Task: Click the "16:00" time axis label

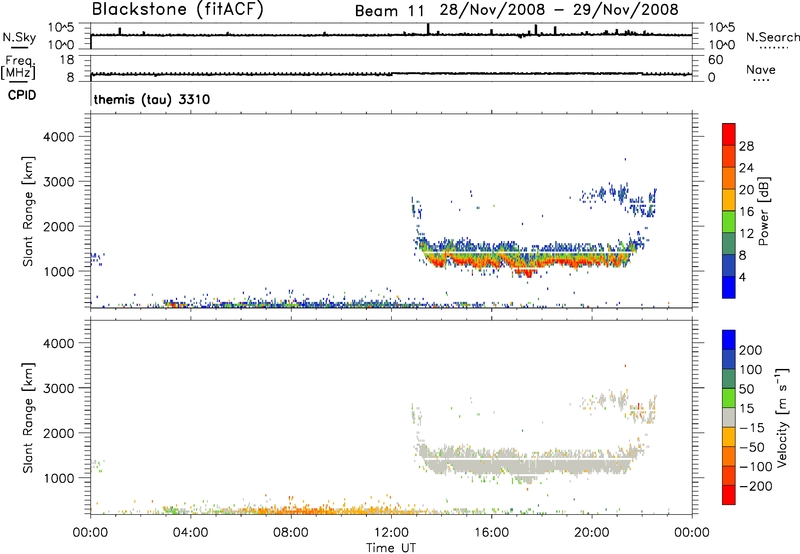Action: pyautogui.click(x=491, y=533)
